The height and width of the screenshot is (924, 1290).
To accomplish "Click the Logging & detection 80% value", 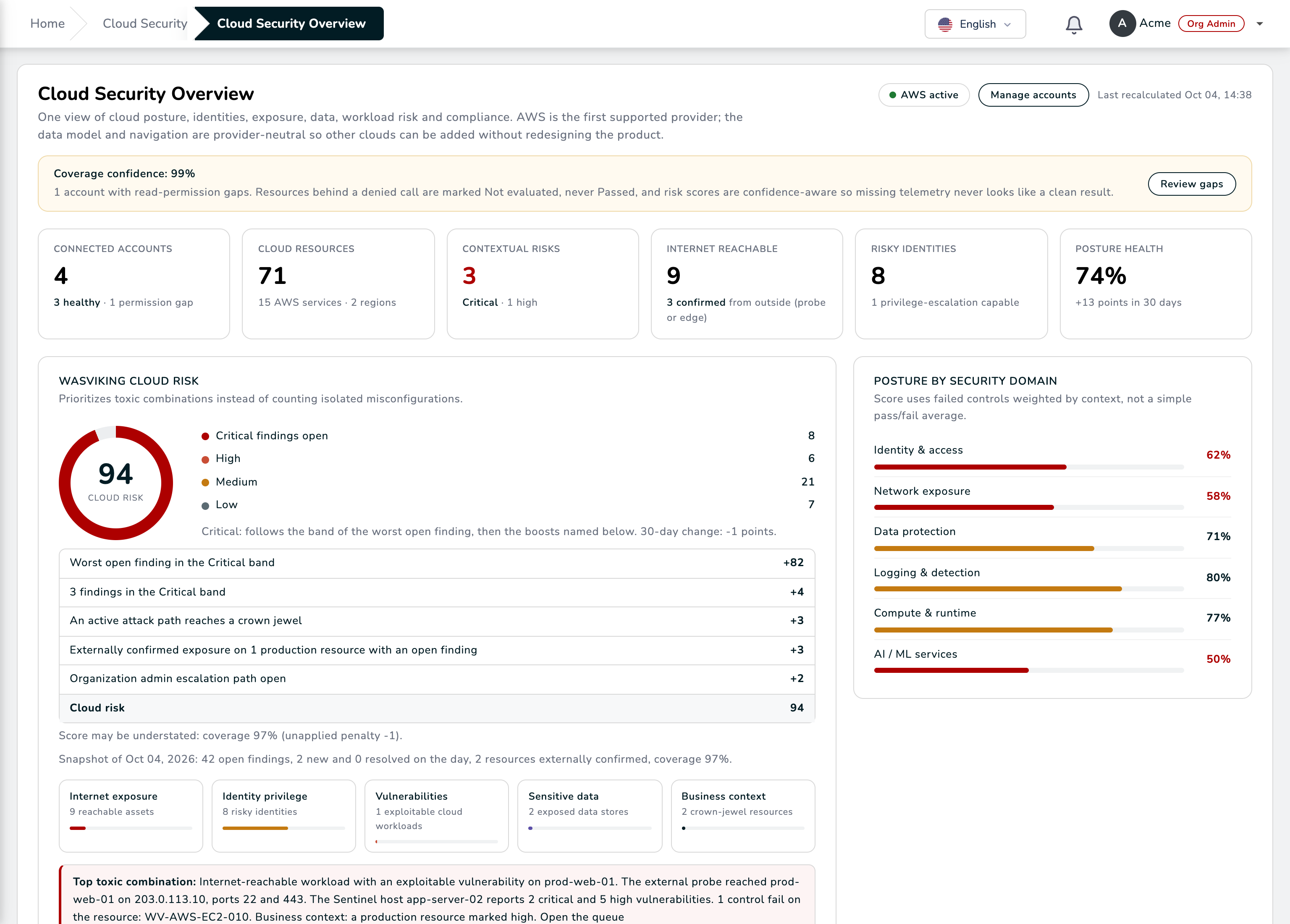I will [1218, 577].
